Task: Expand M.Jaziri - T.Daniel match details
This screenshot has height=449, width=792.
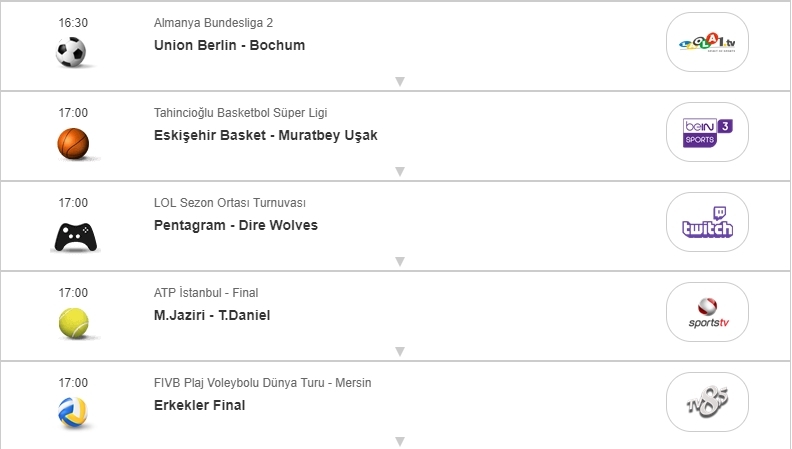Action: pyautogui.click(x=399, y=352)
